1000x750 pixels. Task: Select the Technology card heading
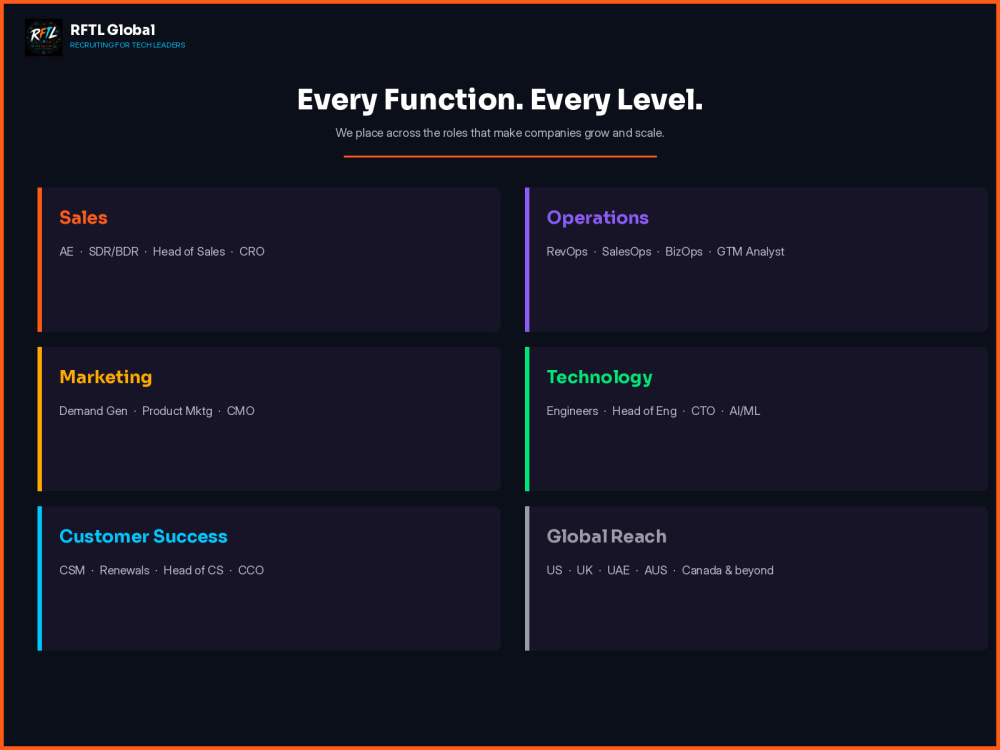coord(599,377)
